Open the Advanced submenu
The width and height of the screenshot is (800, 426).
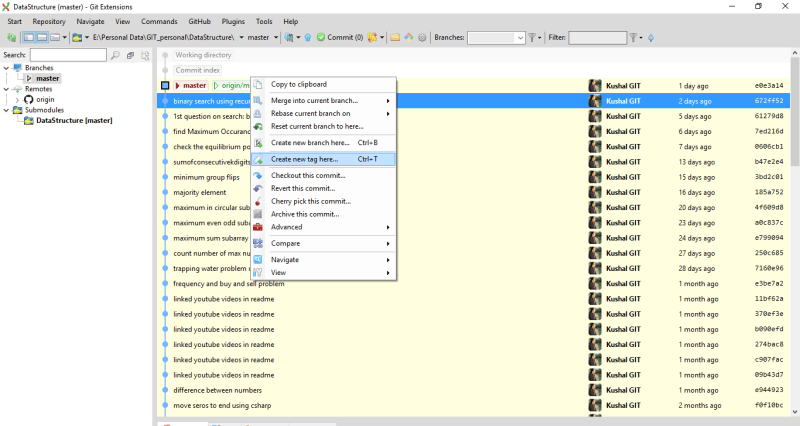click(x=323, y=227)
